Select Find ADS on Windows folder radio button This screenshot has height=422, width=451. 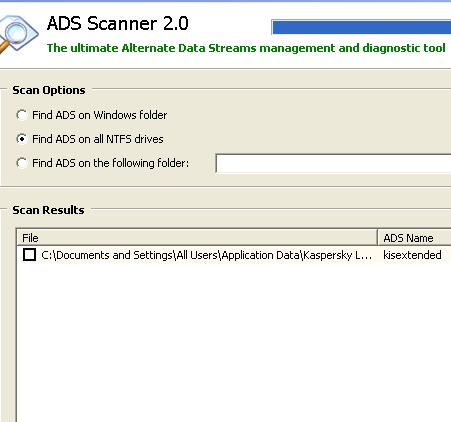click(22, 115)
